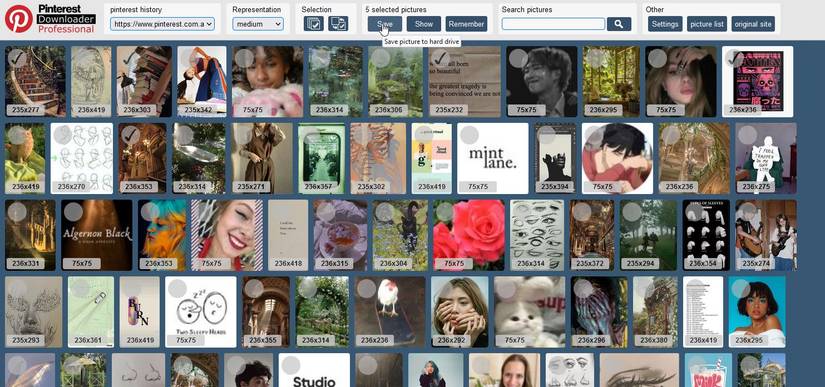This screenshot has height=387, width=825.
Task: Uncheck the 236x353 library interior picture's selection circle
Action: 131,135
